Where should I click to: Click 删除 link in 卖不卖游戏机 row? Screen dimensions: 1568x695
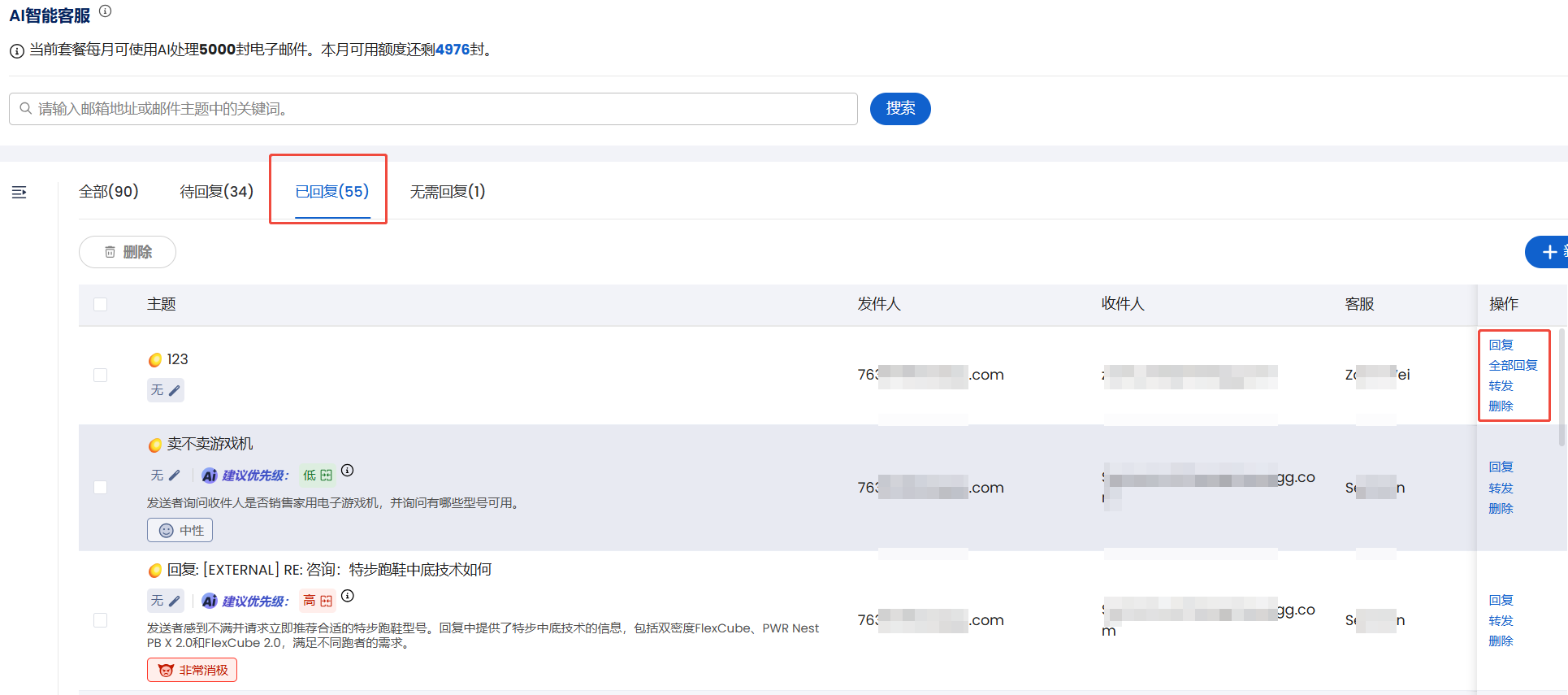(x=1501, y=508)
